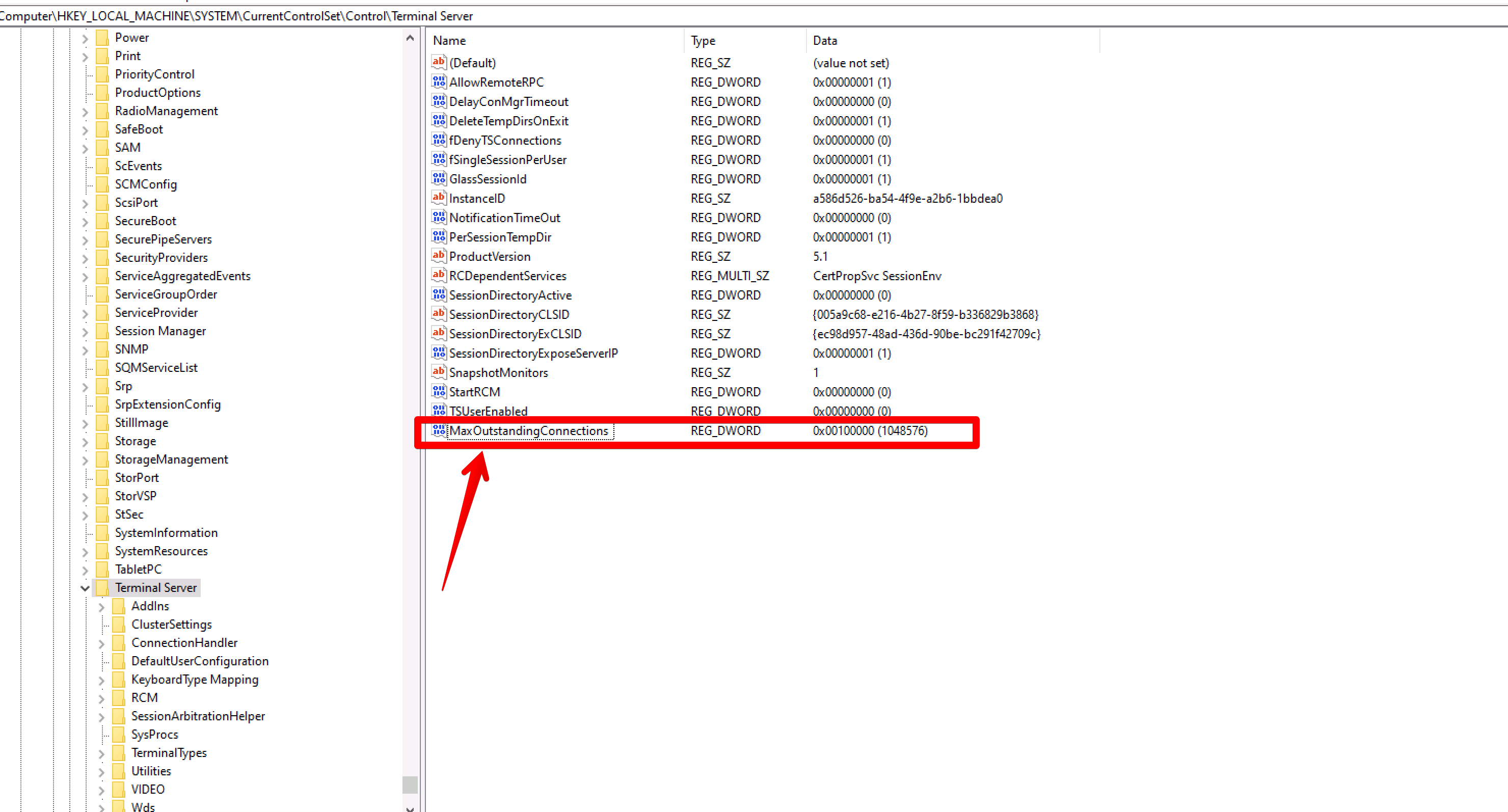Click the Name column header
This screenshot has height=812, width=1508.
tap(449, 41)
